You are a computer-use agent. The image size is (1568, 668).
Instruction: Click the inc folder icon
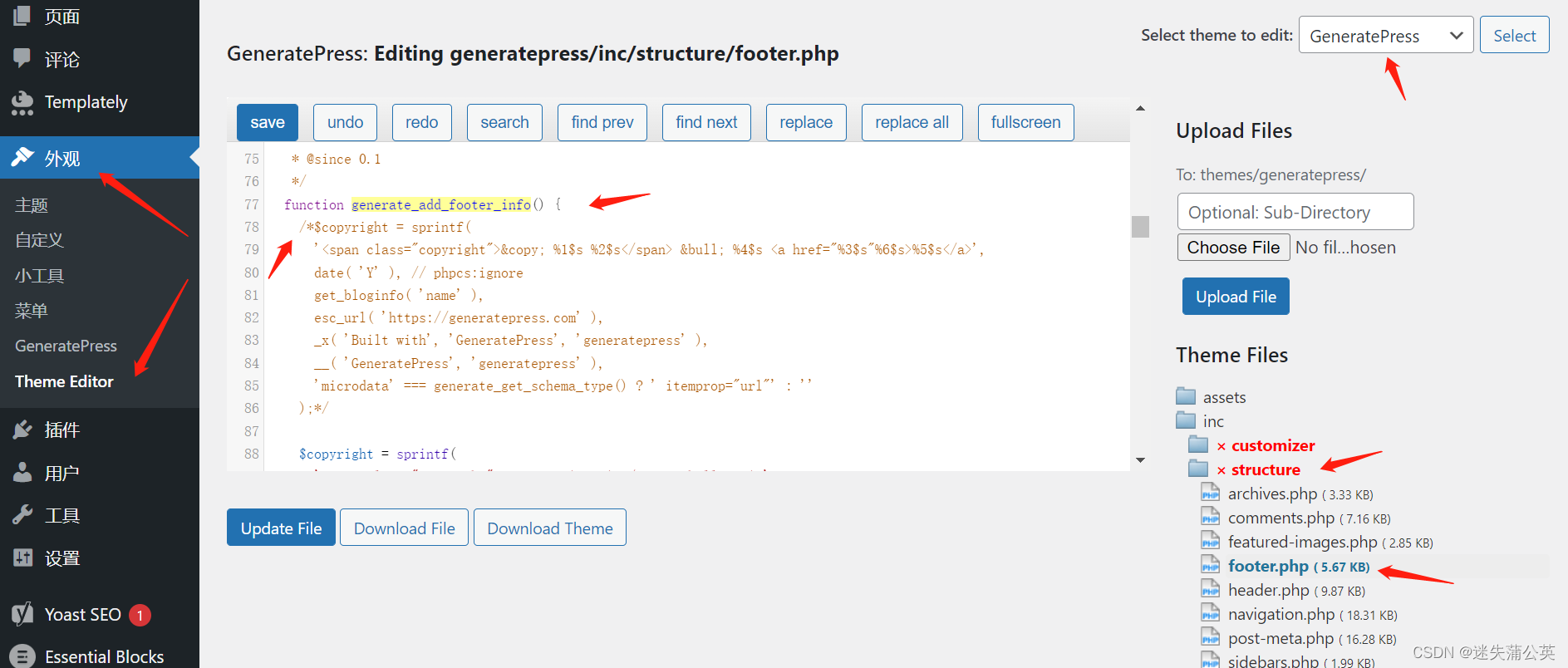[1186, 420]
